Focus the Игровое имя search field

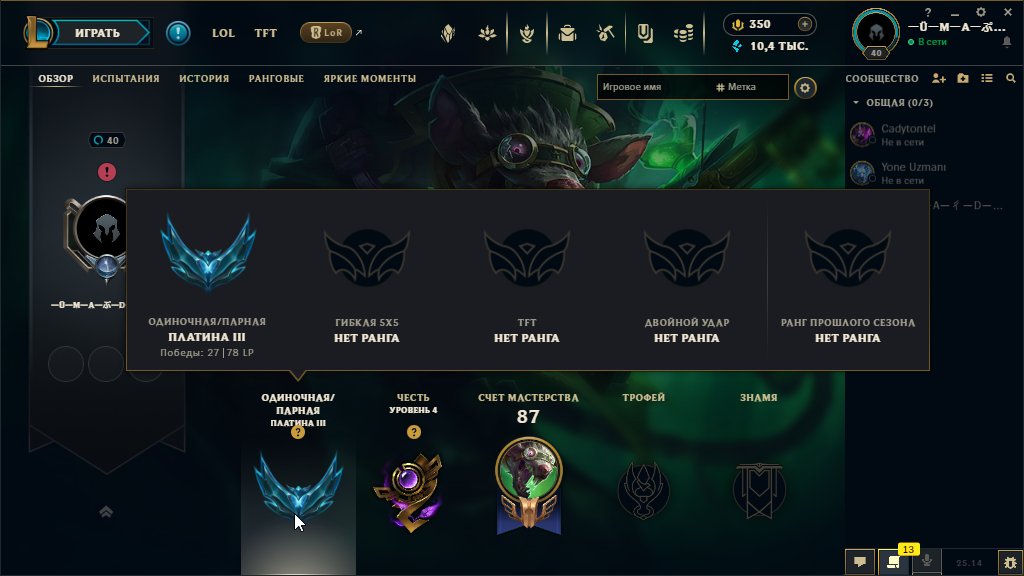click(x=653, y=87)
